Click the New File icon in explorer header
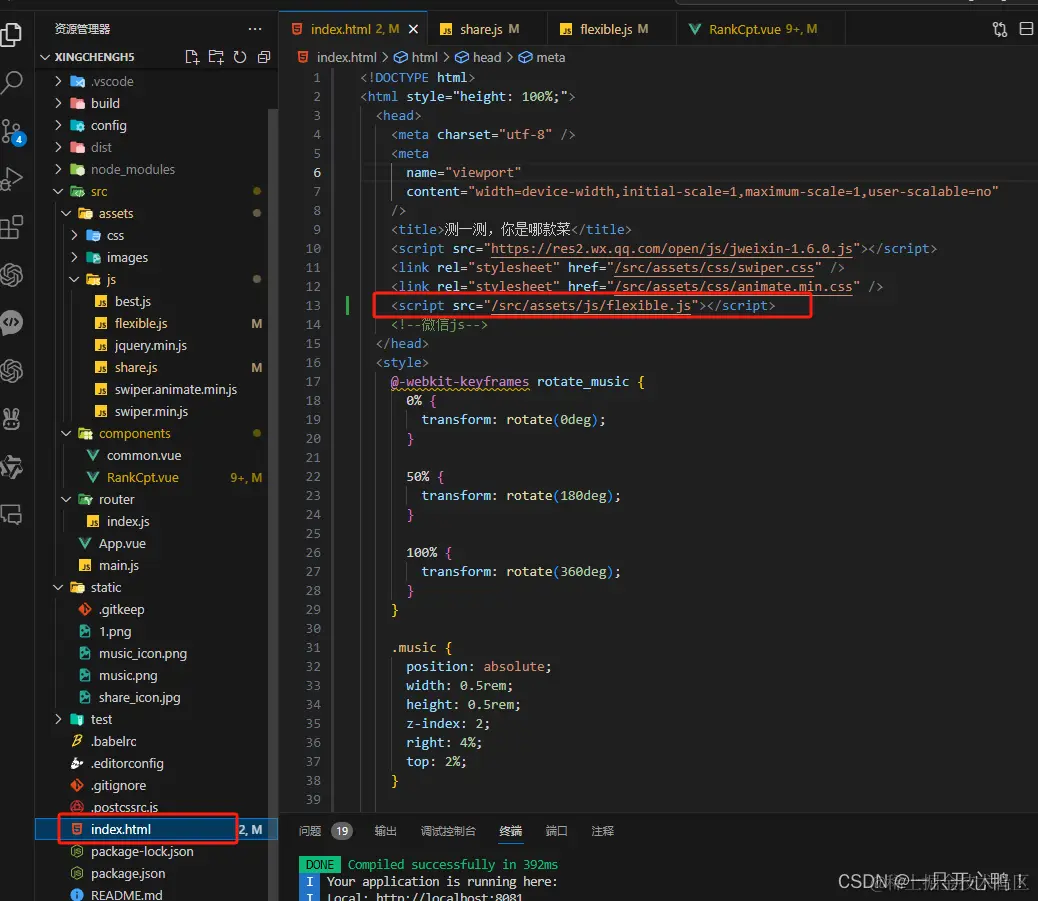1038x901 pixels. tap(192, 57)
